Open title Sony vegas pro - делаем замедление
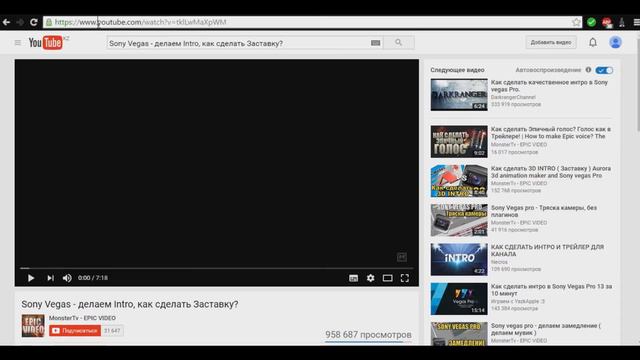Viewport: 640px width, 360px height. [546, 329]
